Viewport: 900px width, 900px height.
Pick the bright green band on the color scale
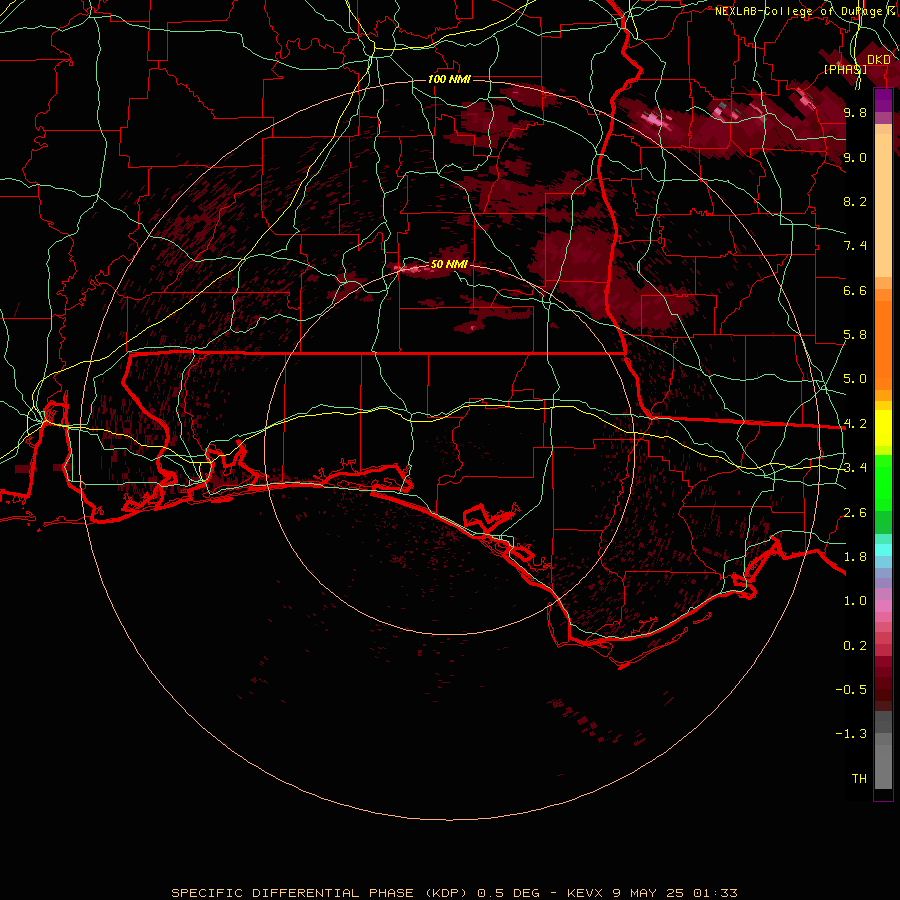(x=883, y=483)
